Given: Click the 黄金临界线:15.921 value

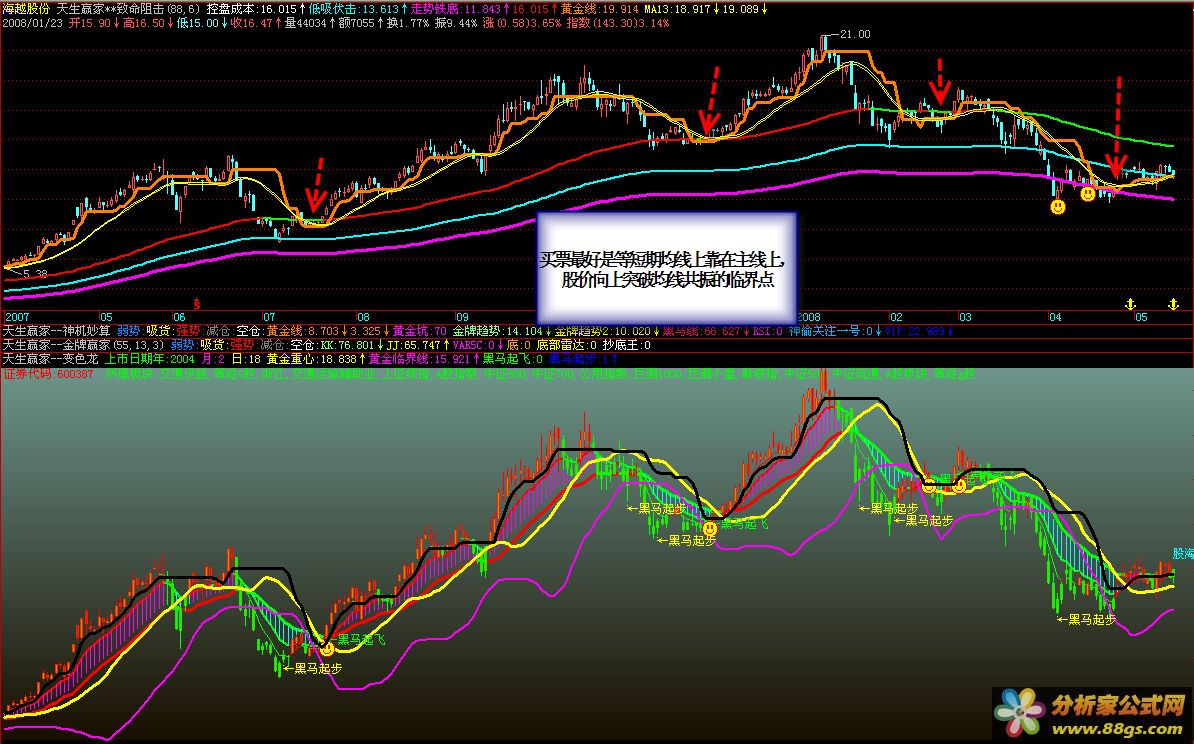Looking at the screenshot, I should [x=420, y=359].
